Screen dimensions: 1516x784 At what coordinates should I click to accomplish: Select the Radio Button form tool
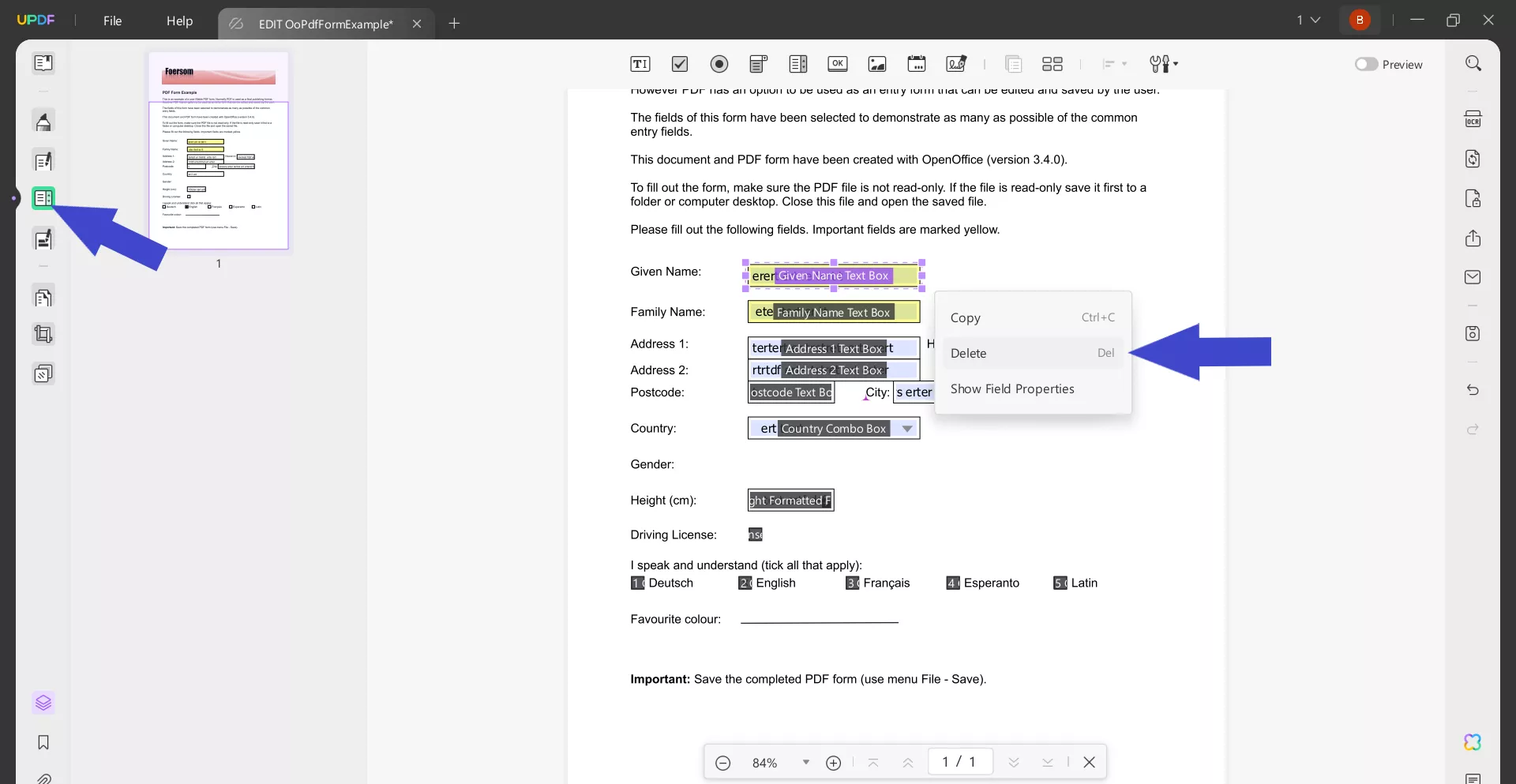click(x=719, y=64)
